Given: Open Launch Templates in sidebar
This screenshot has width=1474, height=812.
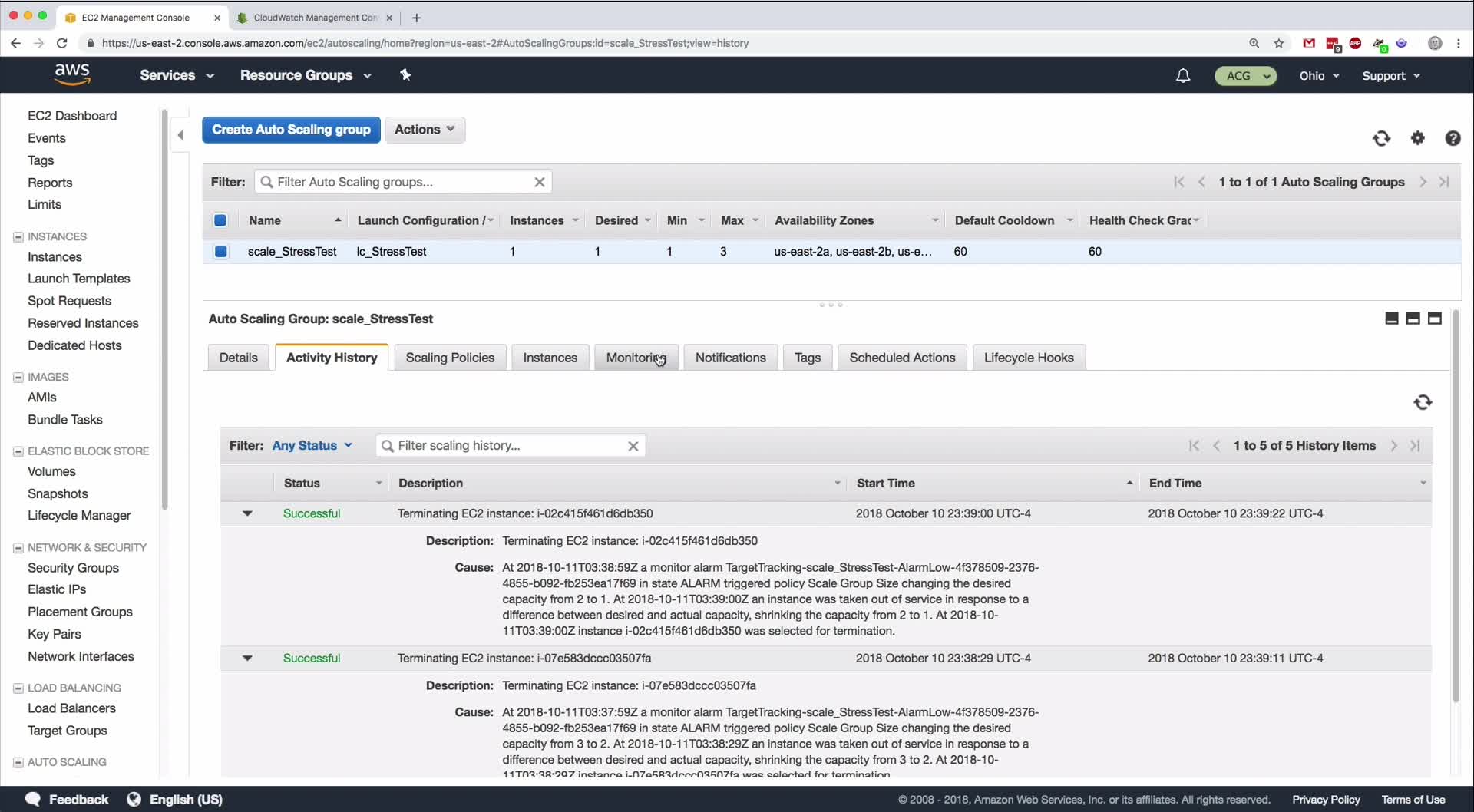Looking at the screenshot, I should pos(79,279).
